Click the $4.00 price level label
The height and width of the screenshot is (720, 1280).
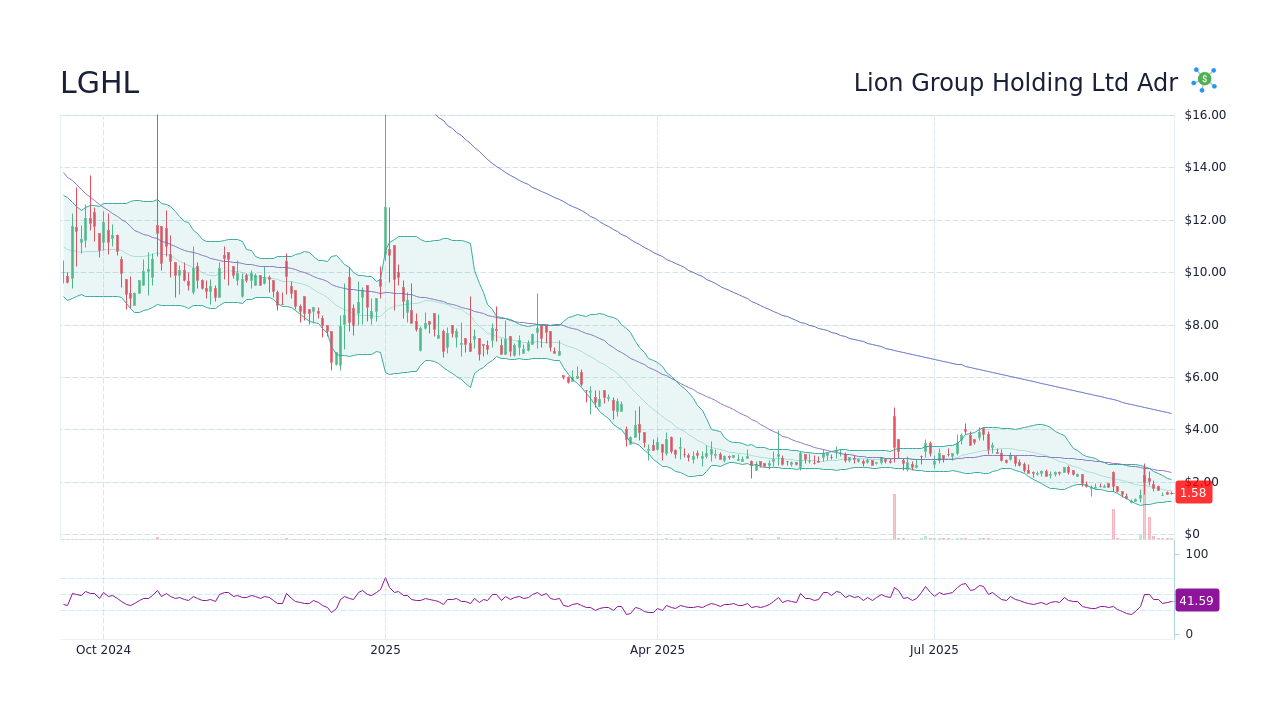(1199, 428)
